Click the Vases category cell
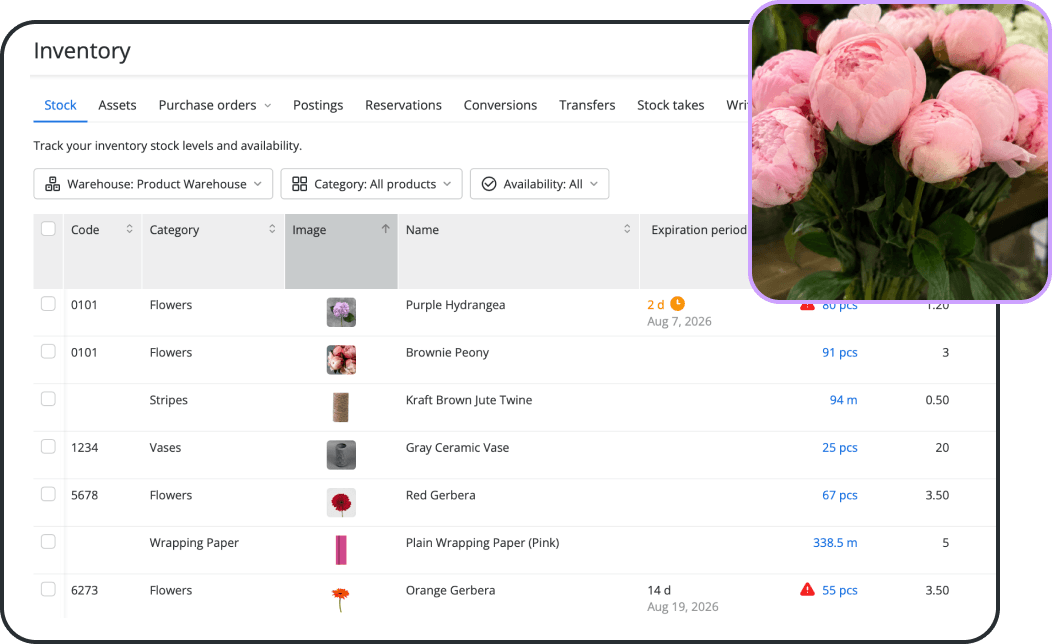Viewport: 1052px width, 644px height. [x=165, y=447]
